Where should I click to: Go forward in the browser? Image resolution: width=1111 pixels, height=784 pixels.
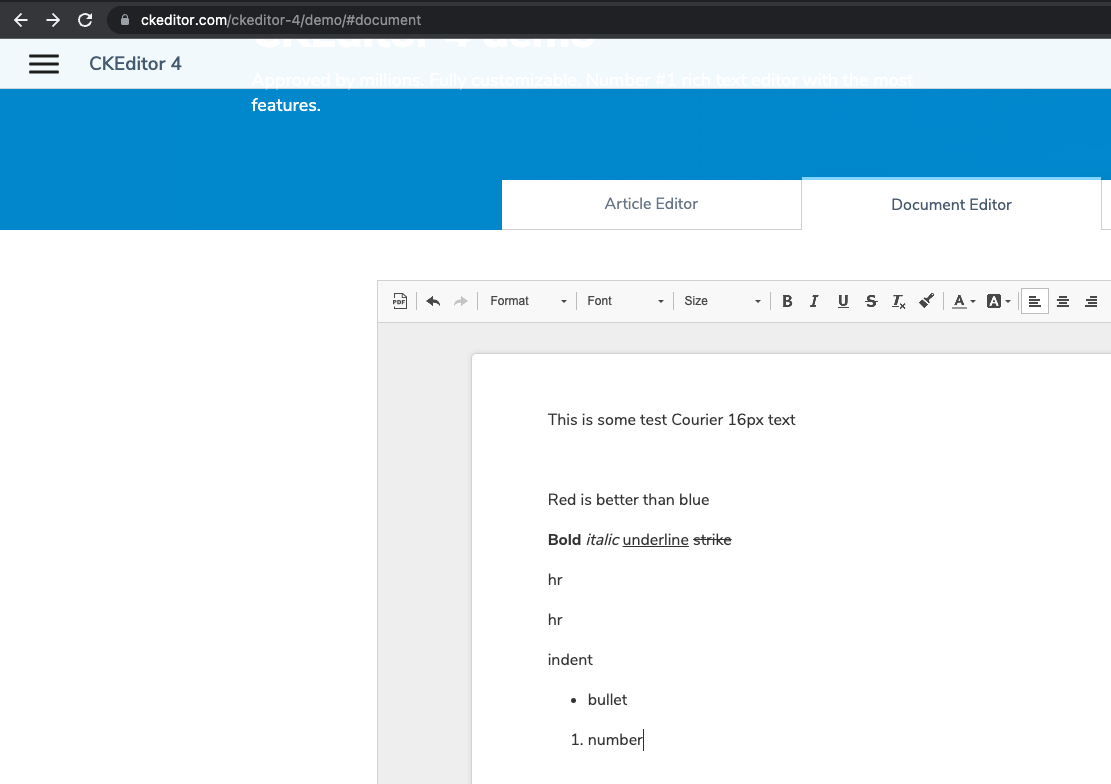tap(53, 20)
